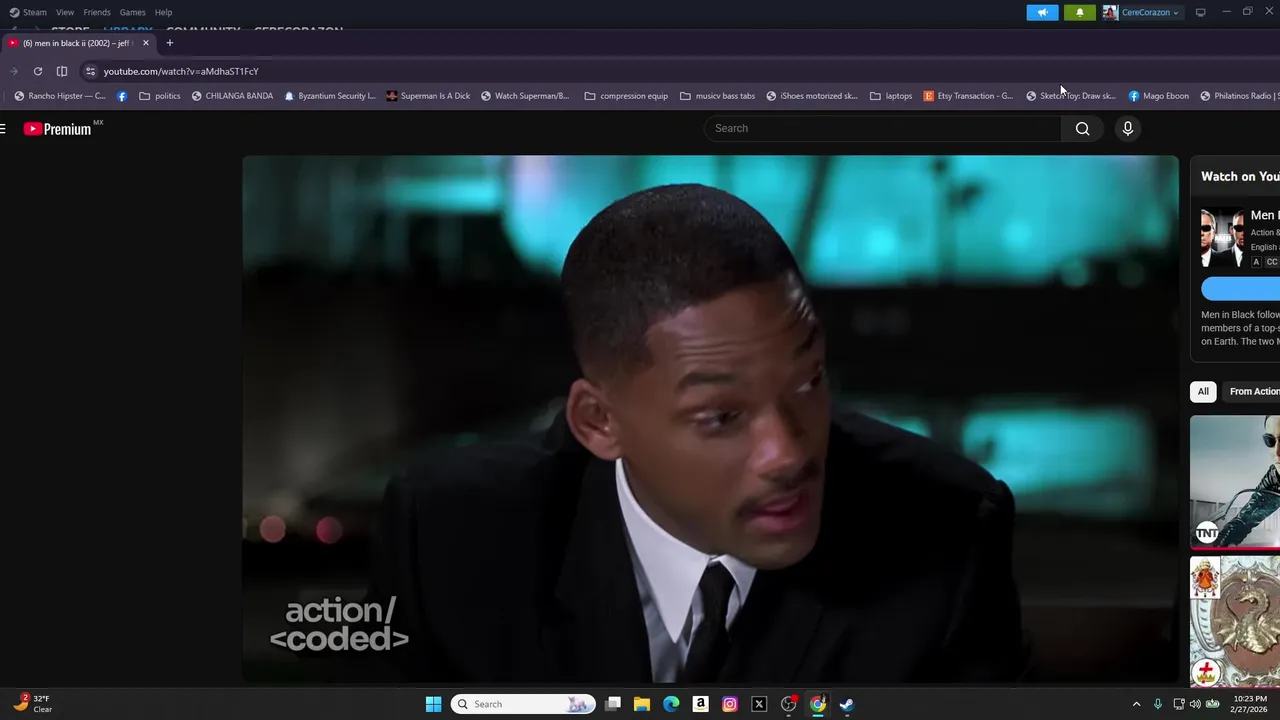This screenshot has height=720, width=1280.
Task: Open the Games menu in Steam
Action: 132,12
